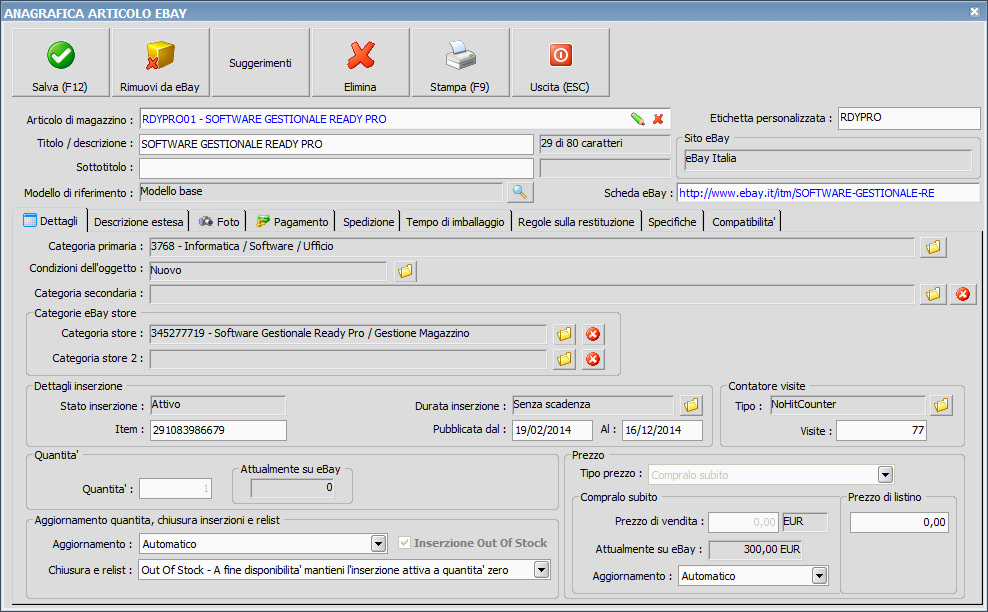This screenshot has width=988, height=612.
Task: Close the Anagrafica Articolo eBay window
Action: 974,11
